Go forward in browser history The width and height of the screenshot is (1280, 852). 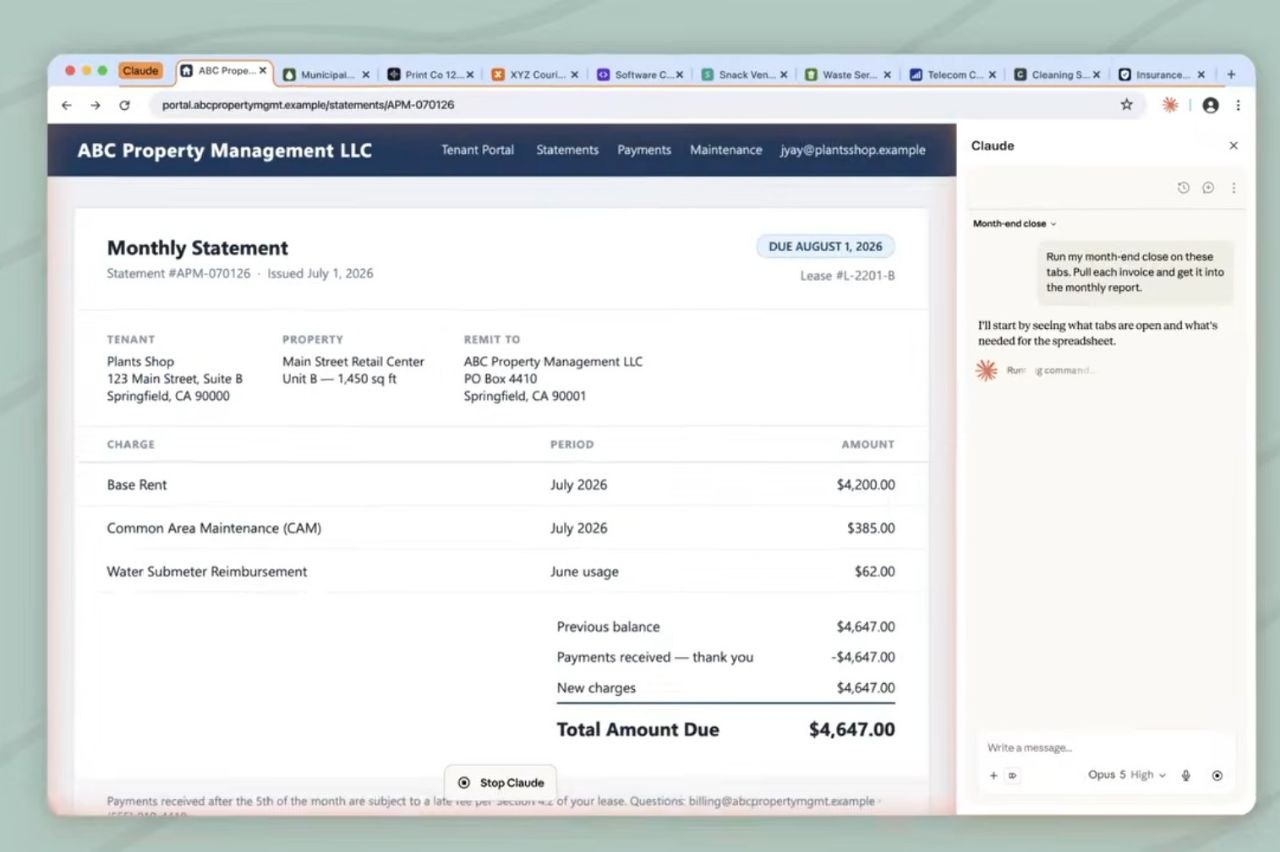coord(95,105)
